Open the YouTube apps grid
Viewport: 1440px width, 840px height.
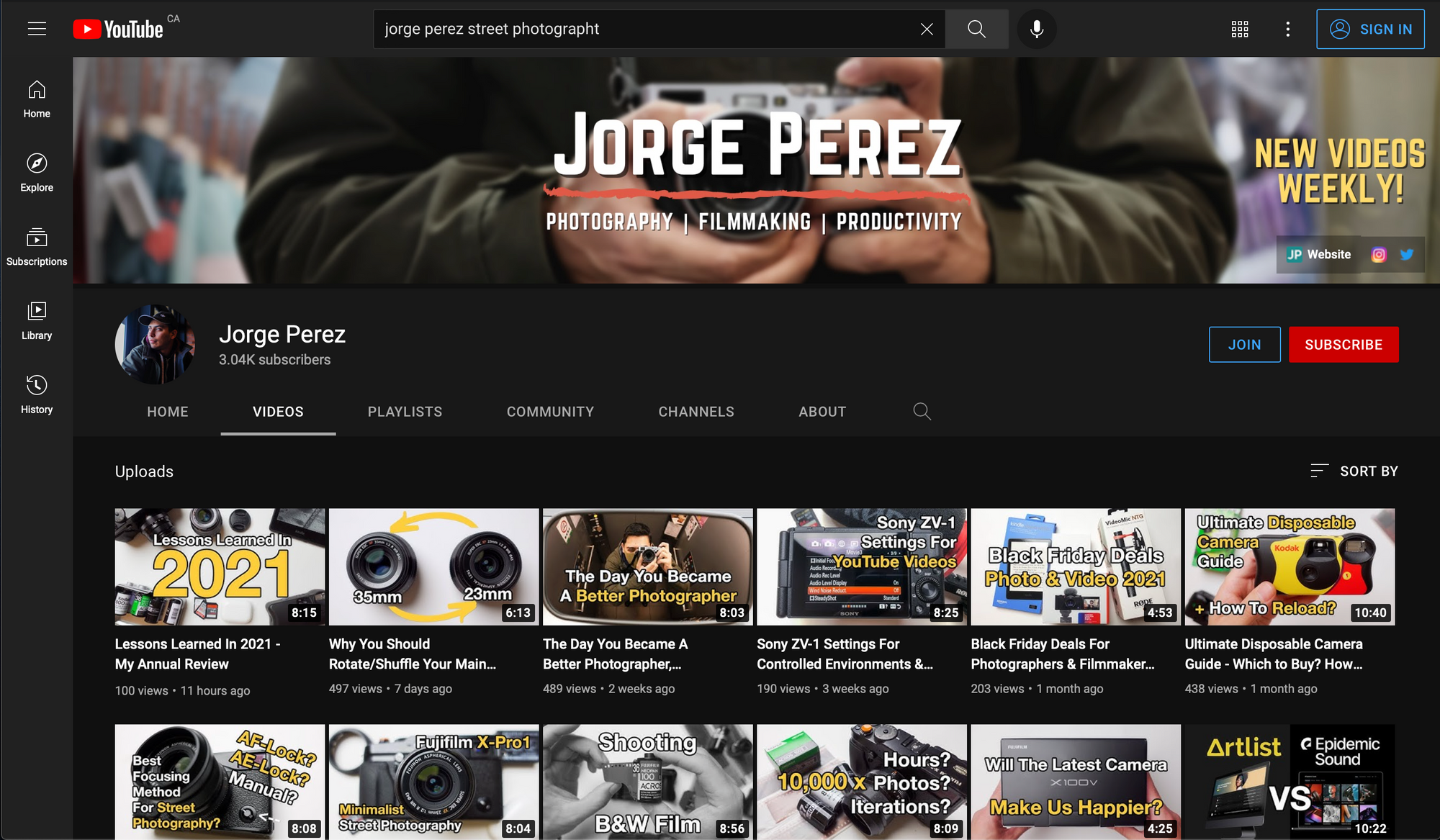pyautogui.click(x=1240, y=29)
